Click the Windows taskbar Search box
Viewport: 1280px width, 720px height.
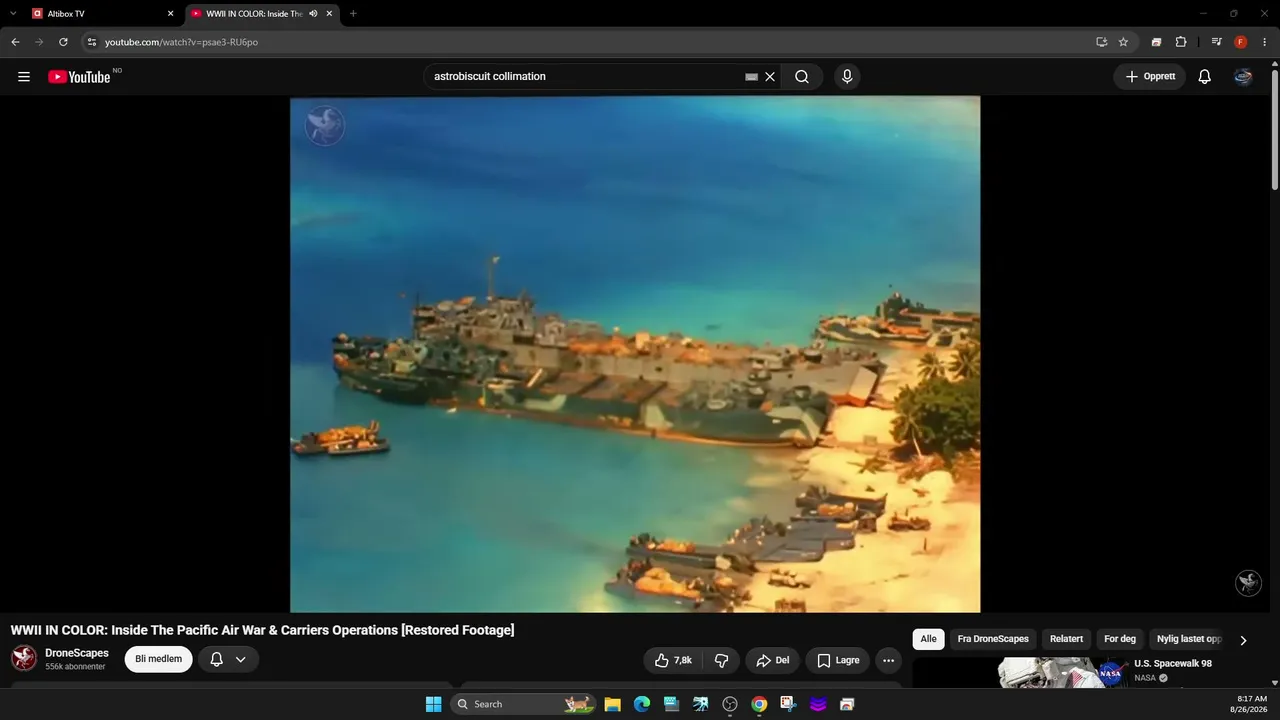pyautogui.click(x=524, y=704)
